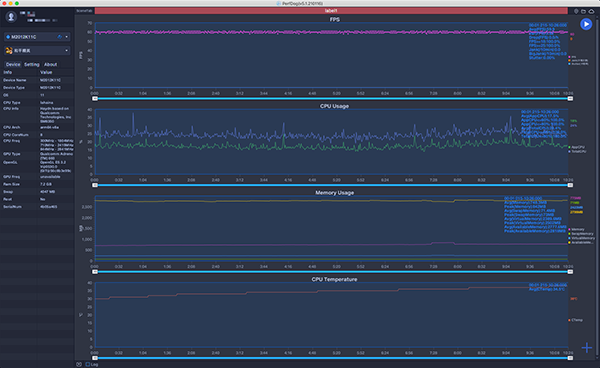The width and height of the screenshot is (600, 368).
Task: Switch to the Setting tab
Action: [x=32, y=64]
